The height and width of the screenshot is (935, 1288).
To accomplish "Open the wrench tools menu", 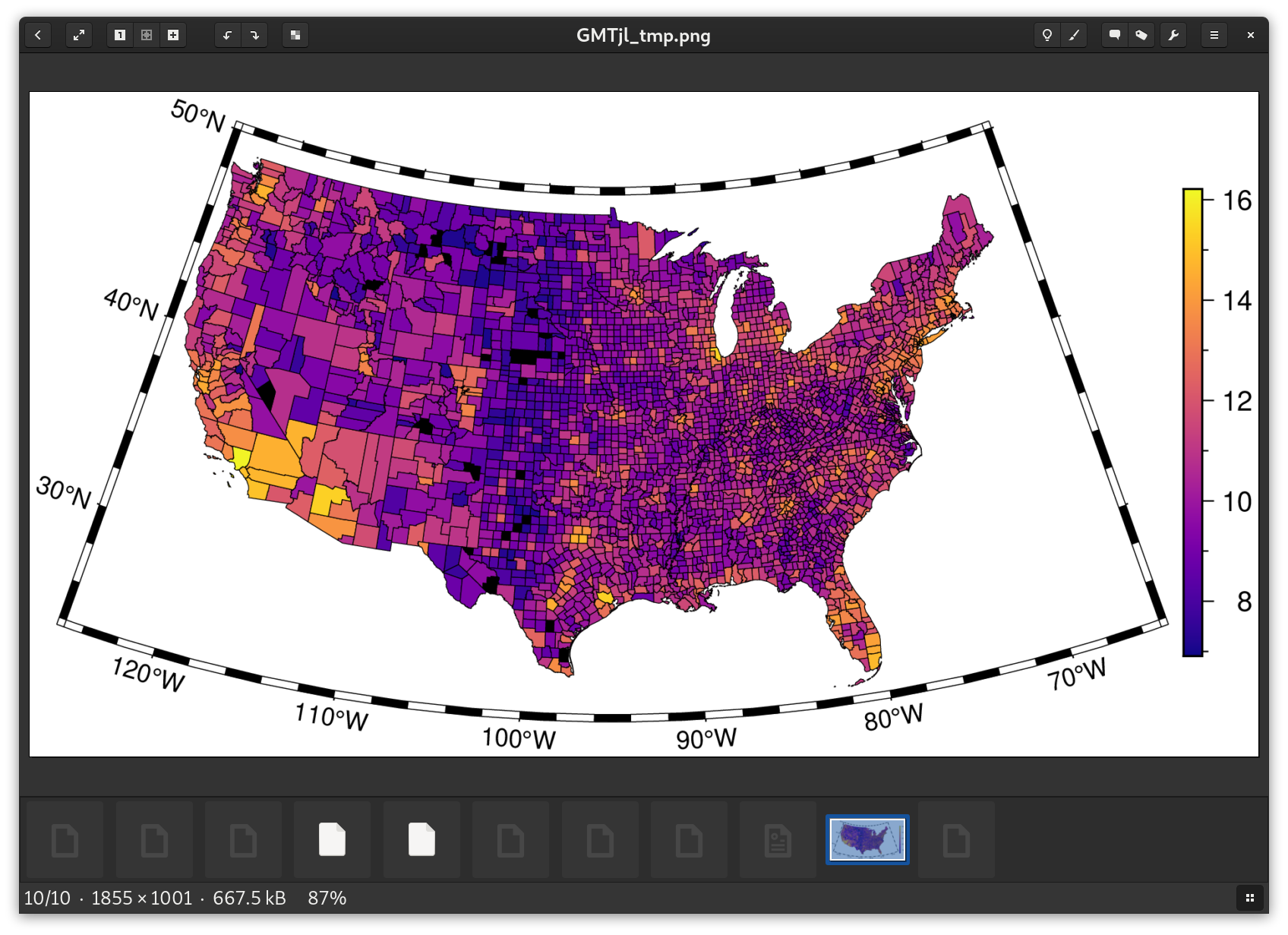I will (1173, 35).
